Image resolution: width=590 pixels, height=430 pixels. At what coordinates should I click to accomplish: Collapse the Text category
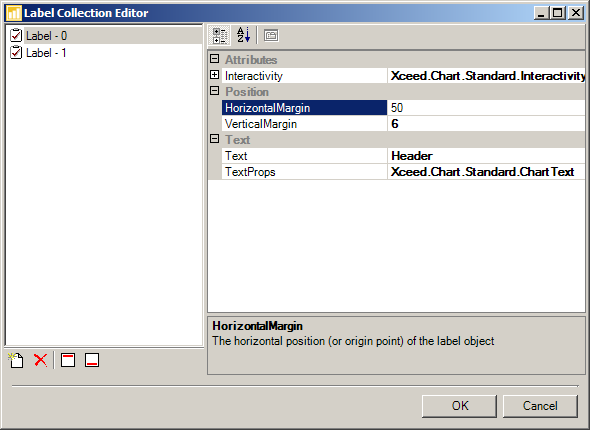tap(214, 139)
